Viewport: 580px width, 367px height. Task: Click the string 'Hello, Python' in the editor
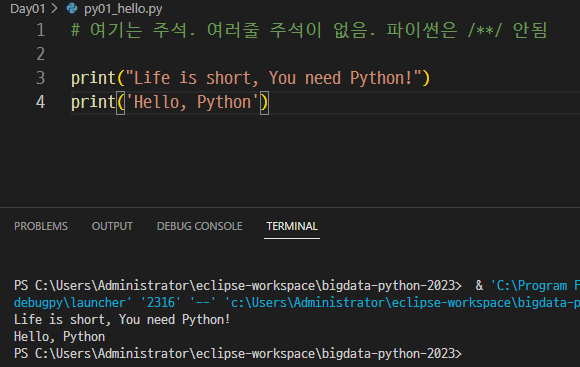coord(192,102)
